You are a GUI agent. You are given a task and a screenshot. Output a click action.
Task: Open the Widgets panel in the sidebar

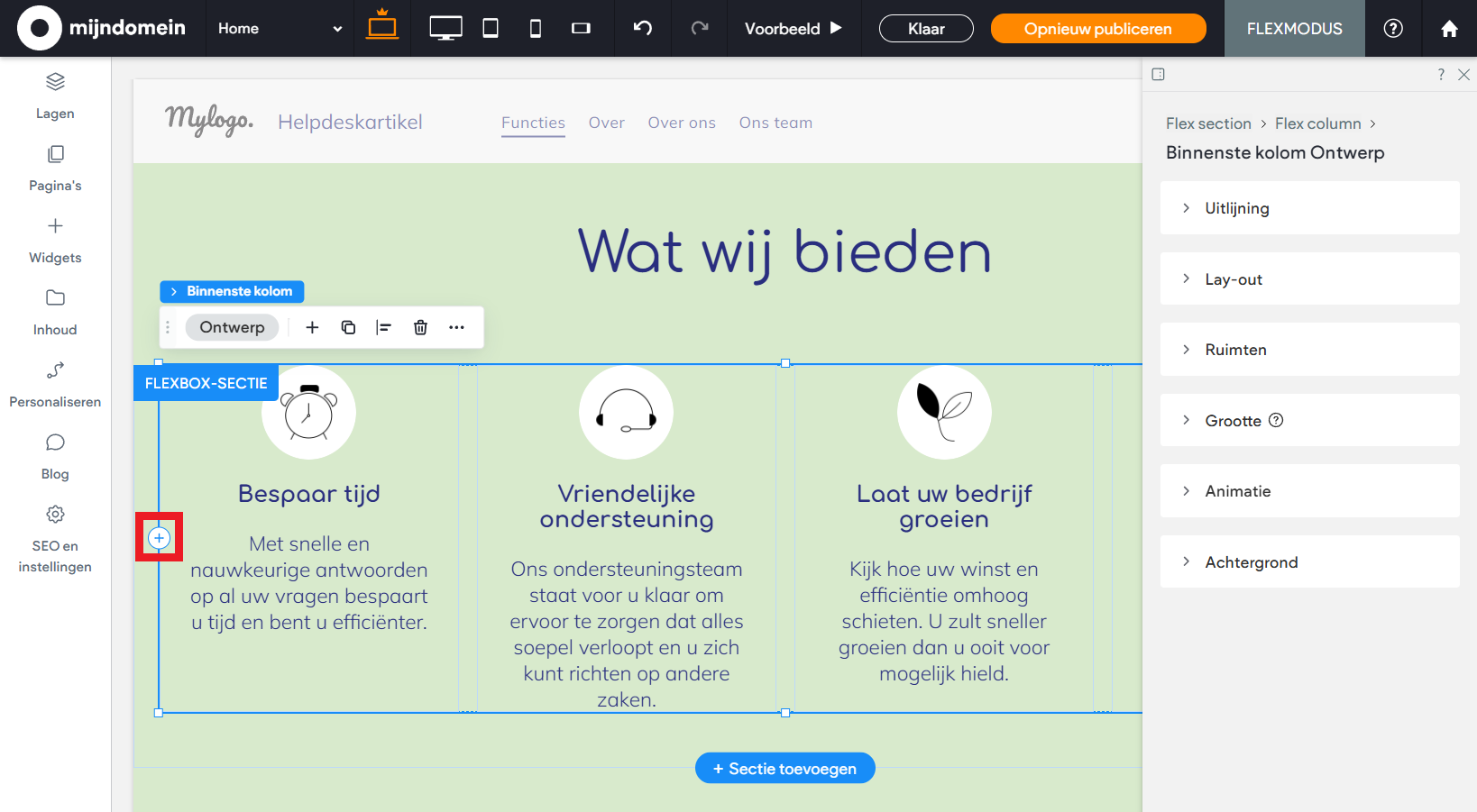[55, 241]
